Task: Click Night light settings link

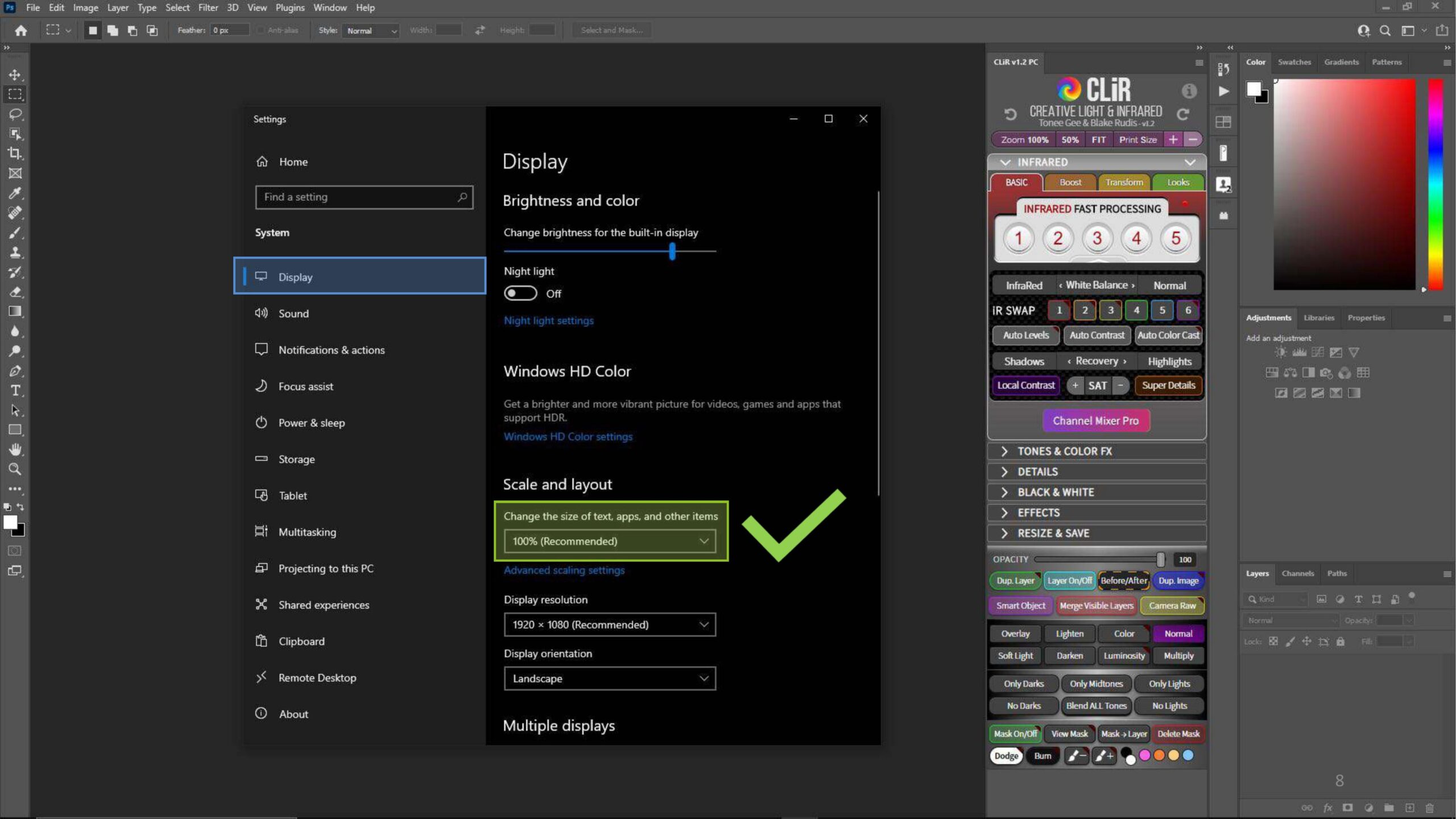Action: coord(548,320)
